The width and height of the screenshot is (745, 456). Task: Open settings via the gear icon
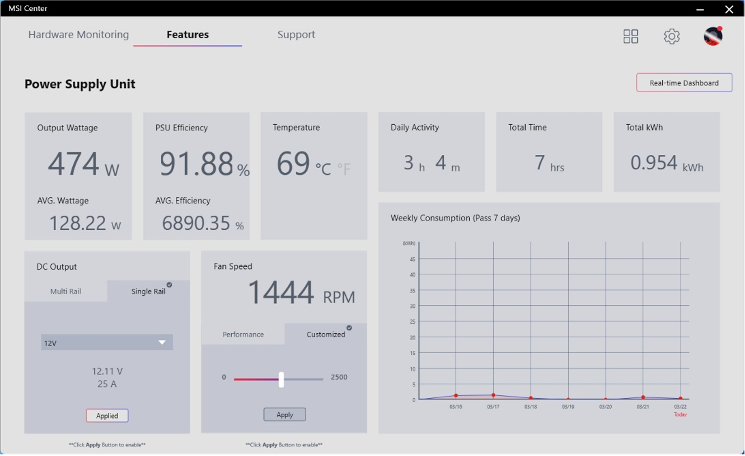[x=672, y=36]
